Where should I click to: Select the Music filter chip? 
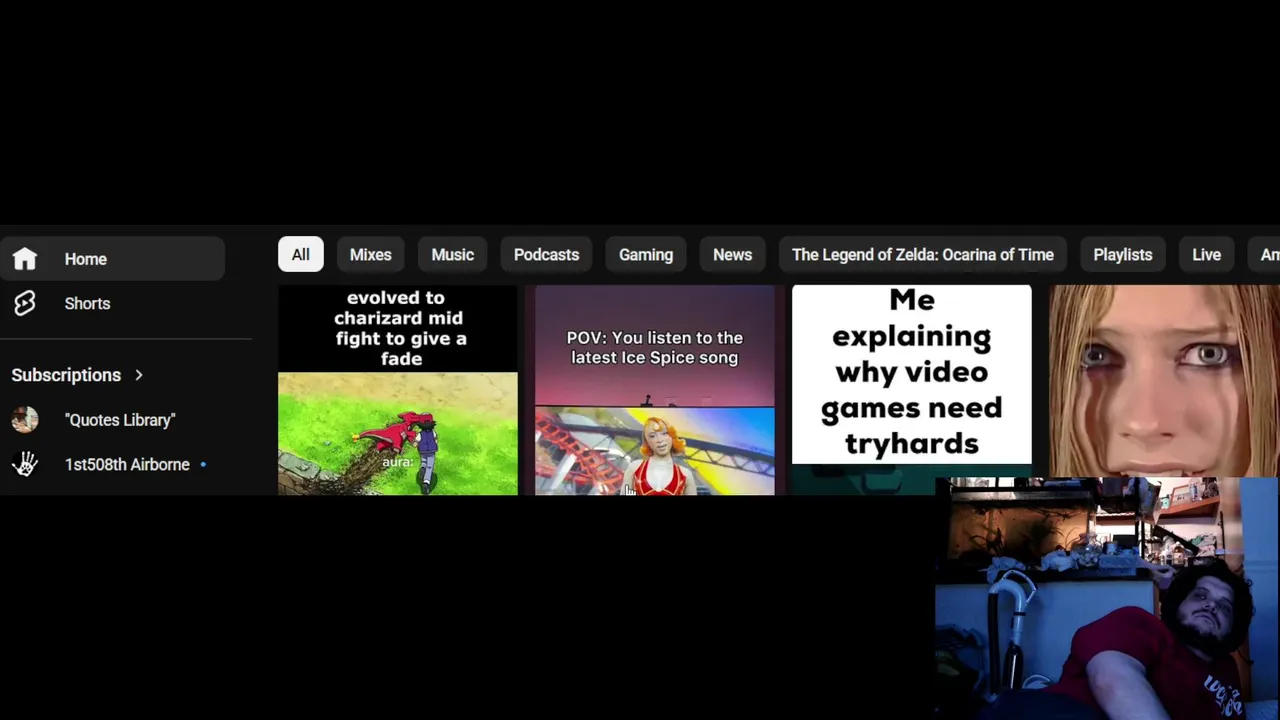click(x=453, y=255)
